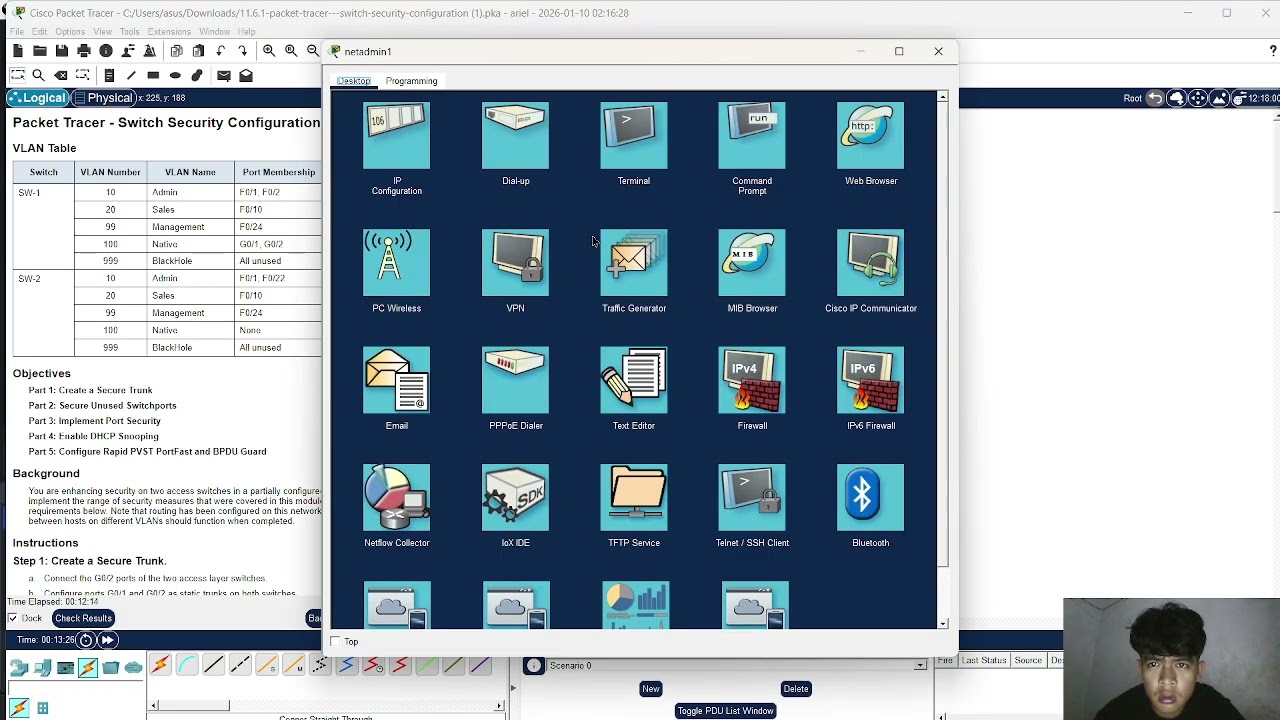Click the New file toolbar icon

[x=18, y=51]
